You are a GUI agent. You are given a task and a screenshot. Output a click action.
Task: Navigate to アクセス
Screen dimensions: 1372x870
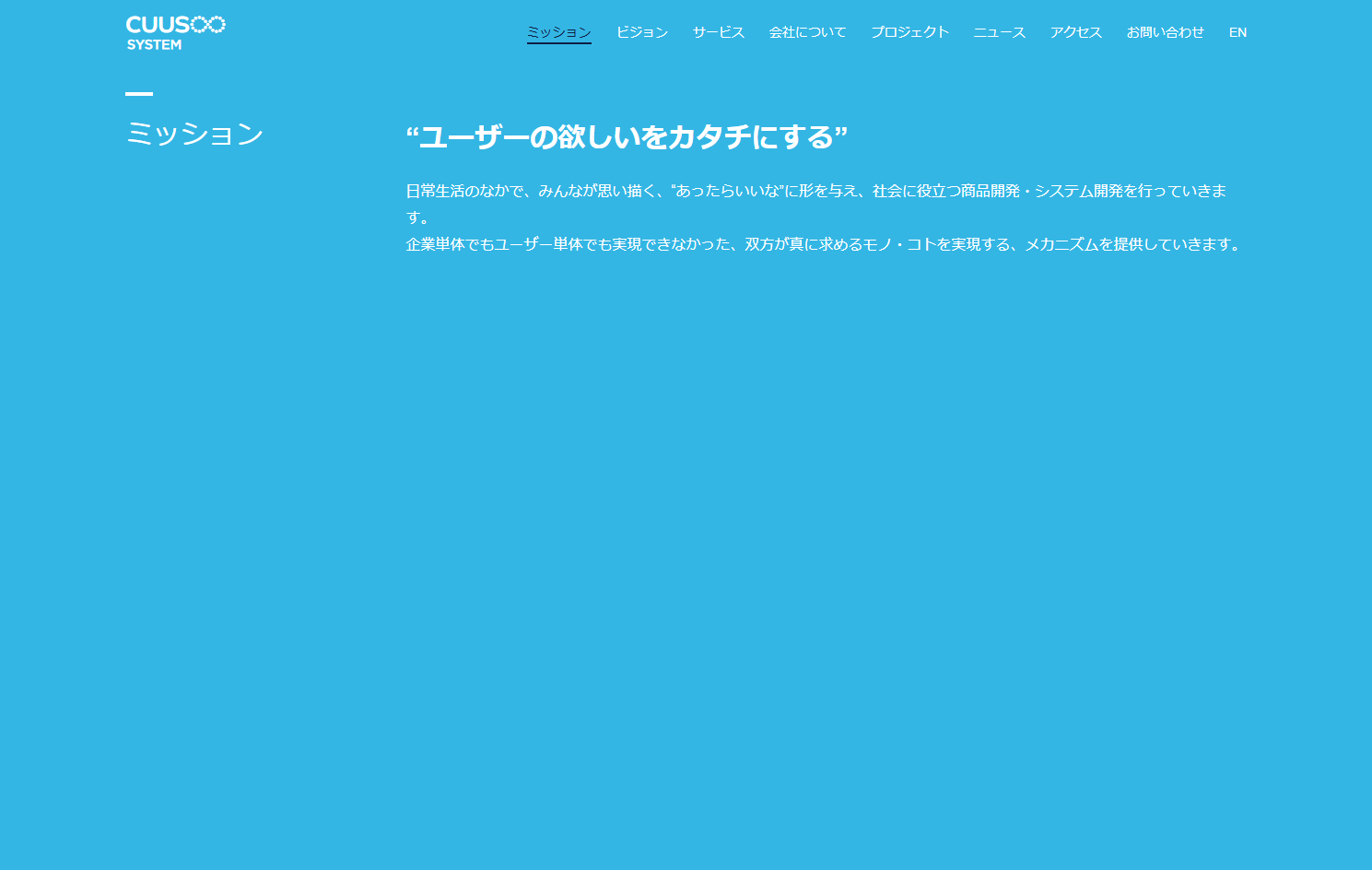point(1075,31)
